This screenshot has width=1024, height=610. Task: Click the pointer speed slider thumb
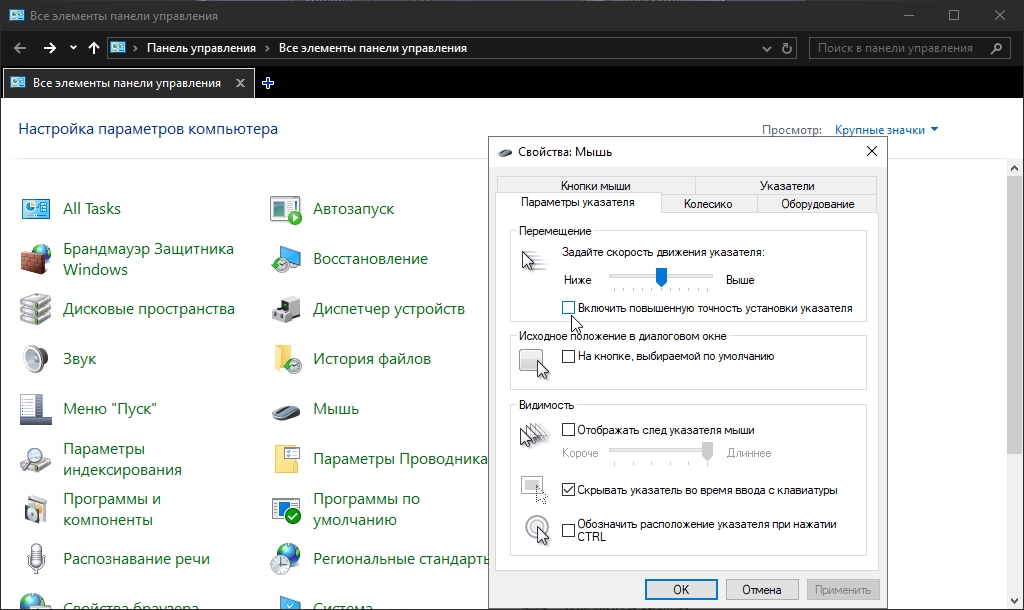(x=661, y=276)
